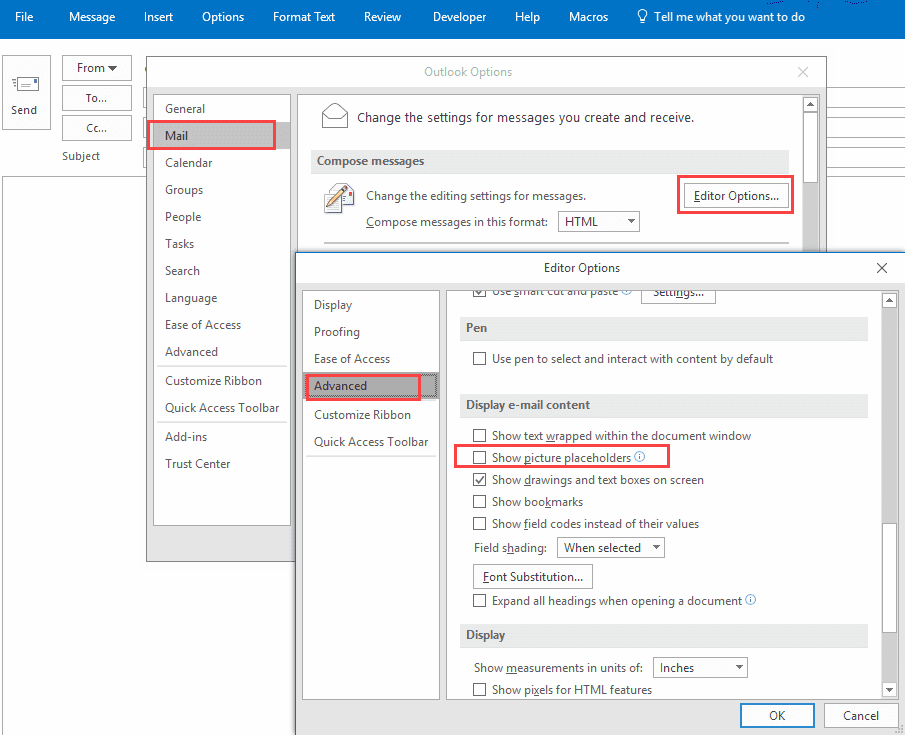Click info icon beside Show picture placeholders
905x735 pixels.
click(640, 457)
